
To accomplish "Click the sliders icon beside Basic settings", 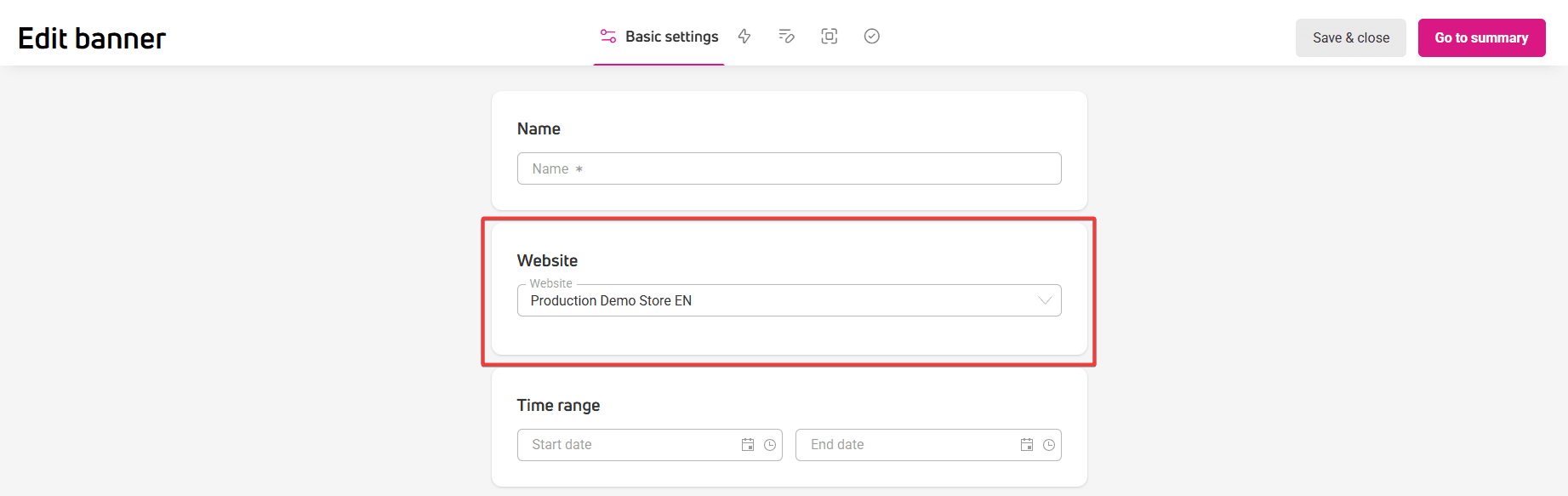I will point(608,37).
